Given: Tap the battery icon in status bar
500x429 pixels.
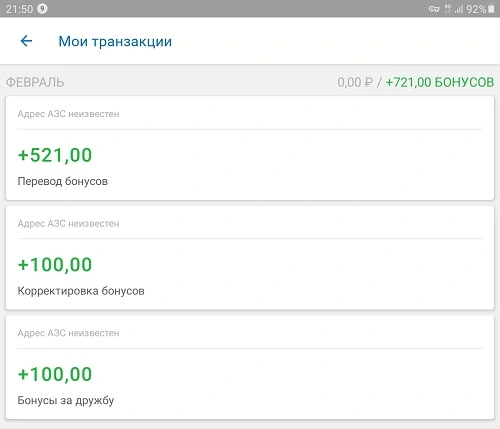Looking at the screenshot, I should [491, 9].
